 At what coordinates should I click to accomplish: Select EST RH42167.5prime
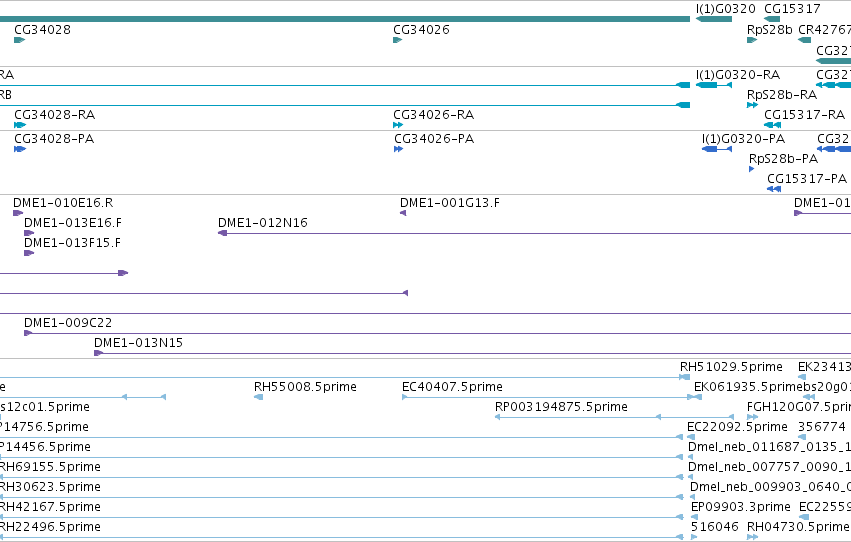click(49, 507)
